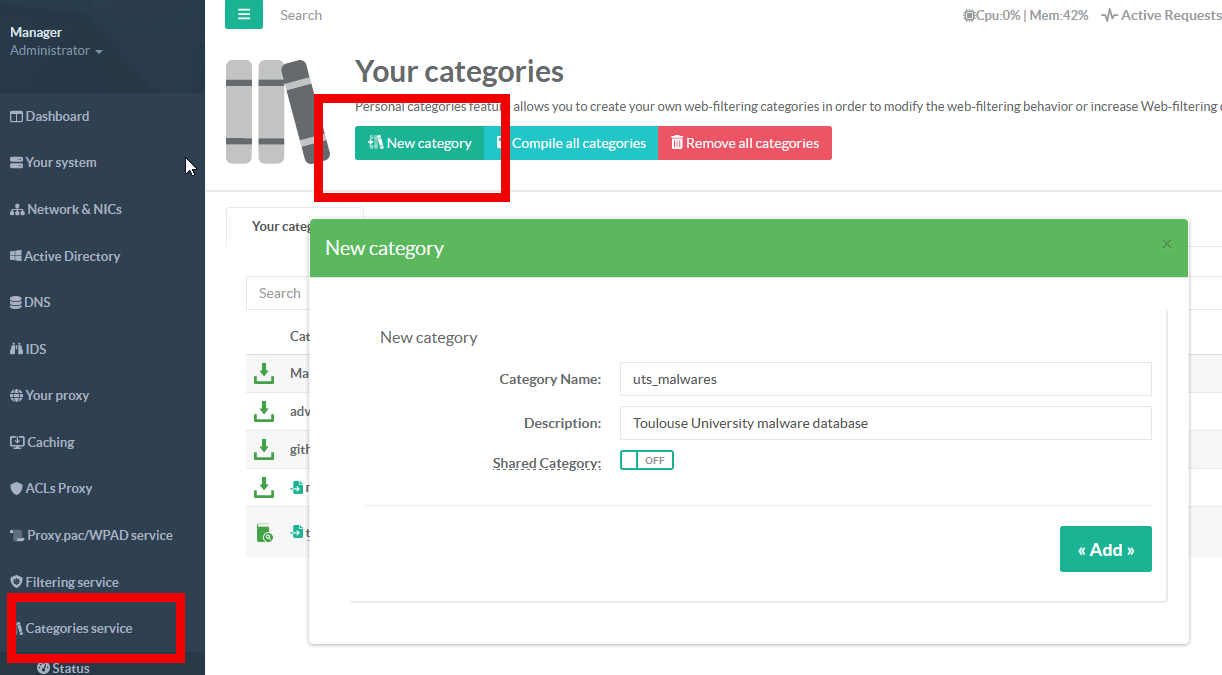1222x675 pixels.
Task: Click the download icon beside the github row
Action: tap(263, 449)
